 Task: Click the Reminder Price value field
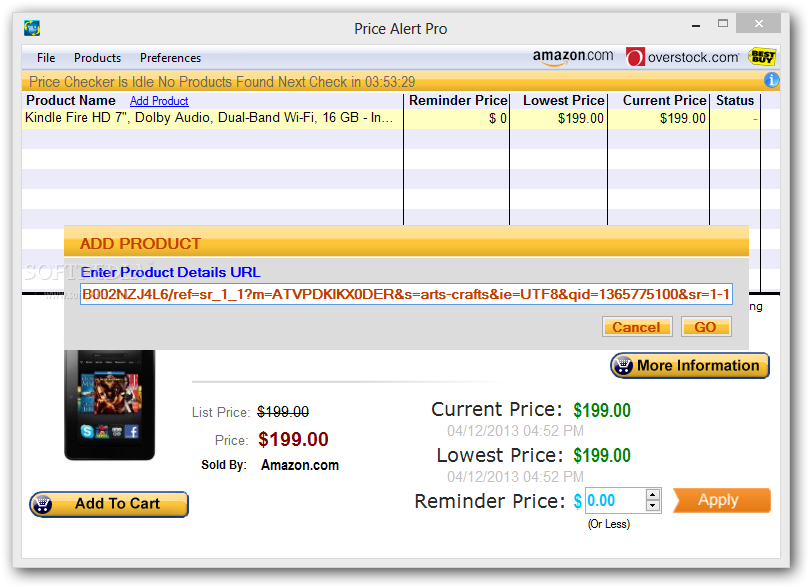coord(615,500)
